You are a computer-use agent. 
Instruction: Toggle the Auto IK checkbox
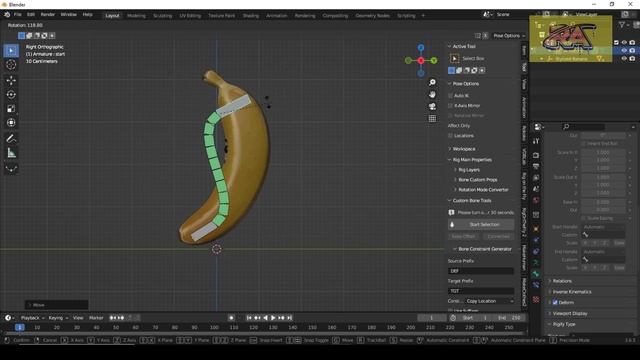click(451, 96)
